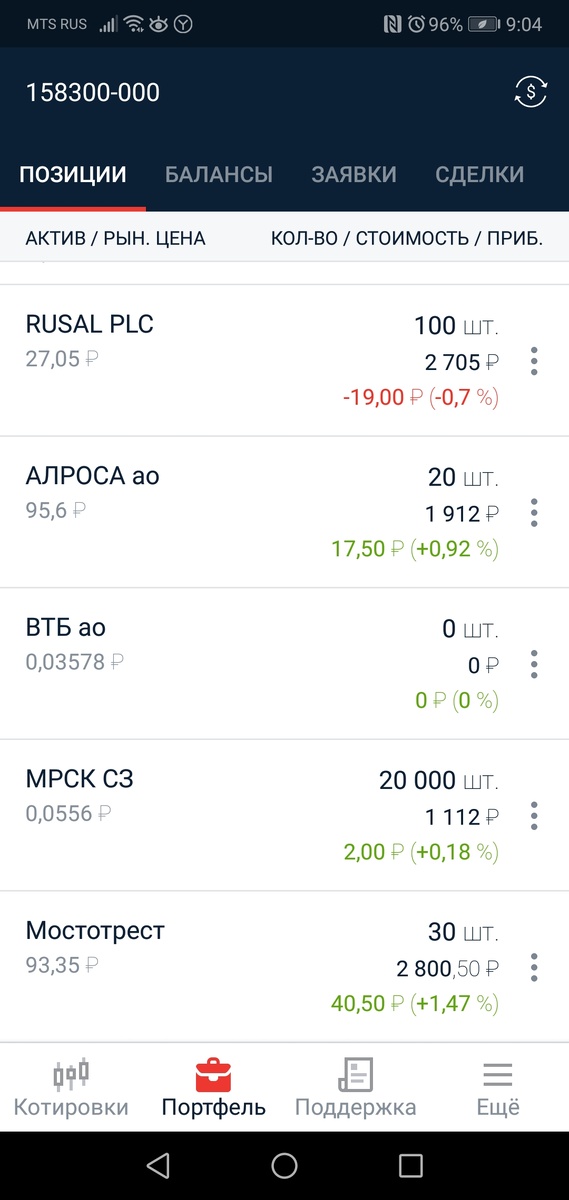This screenshot has width=569, height=1200.
Task: Open options menu for АЛРОСА ао
Action: [535, 513]
